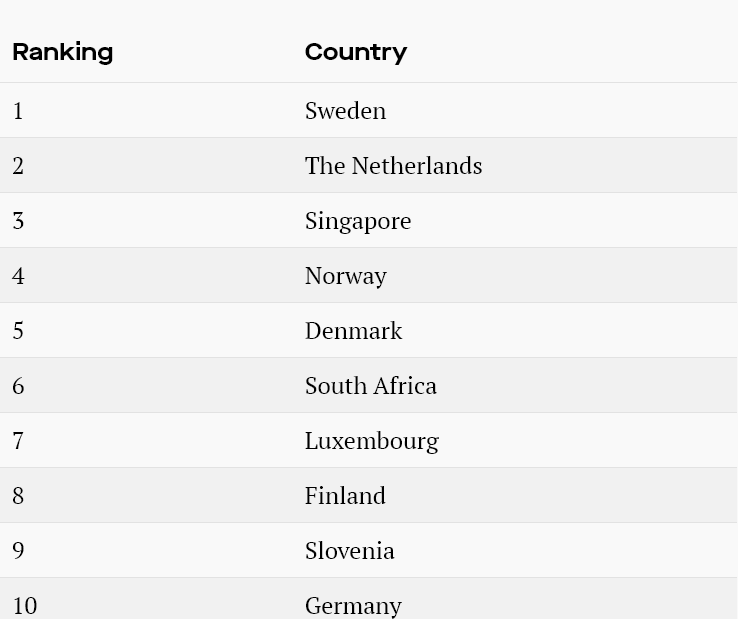Click ranking number 5

18,331
